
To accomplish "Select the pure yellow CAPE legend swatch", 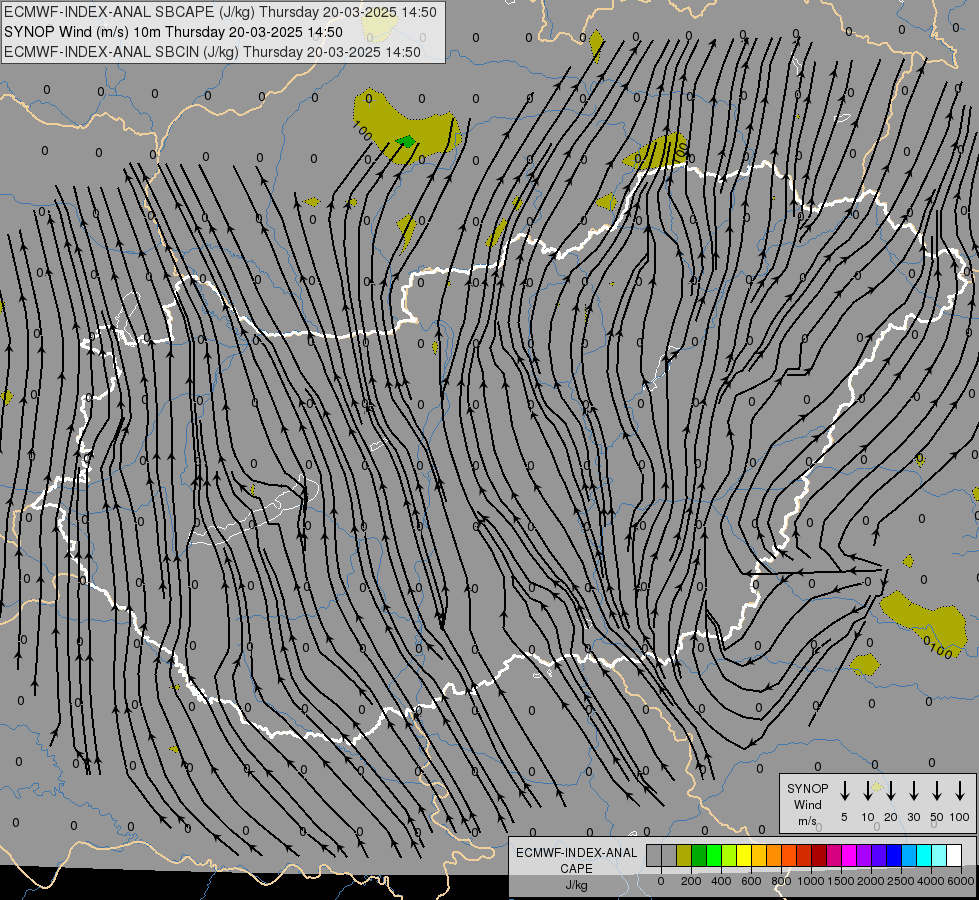I will [744, 855].
